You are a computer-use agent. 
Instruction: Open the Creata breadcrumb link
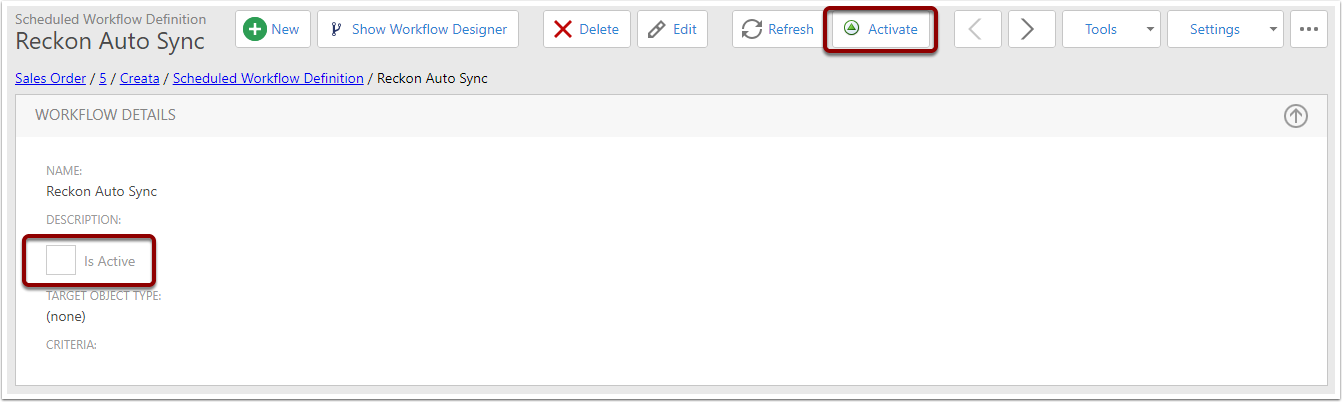[x=140, y=78]
